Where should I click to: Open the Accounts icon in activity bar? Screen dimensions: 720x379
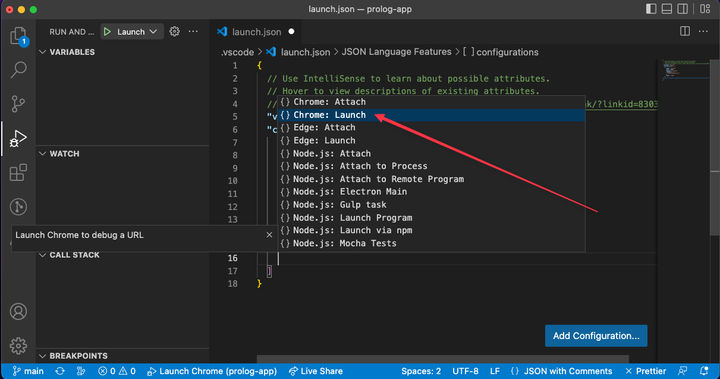click(x=18, y=311)
